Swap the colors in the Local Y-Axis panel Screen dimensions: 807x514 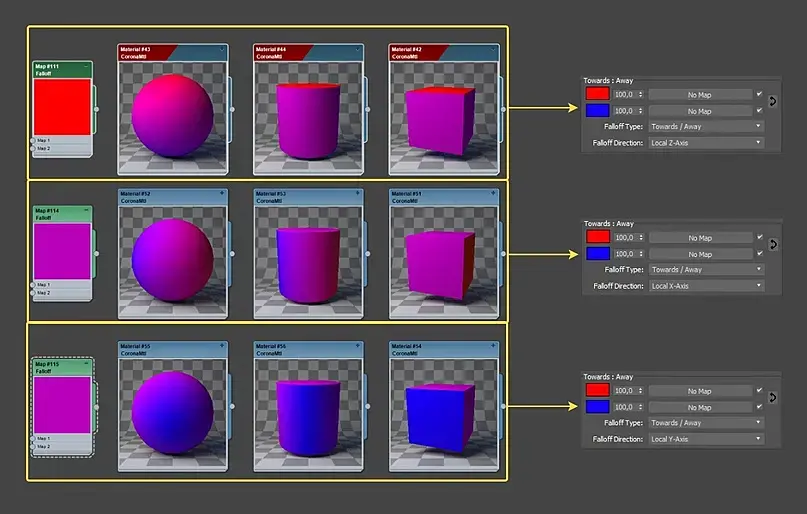[x=773, y=397]
